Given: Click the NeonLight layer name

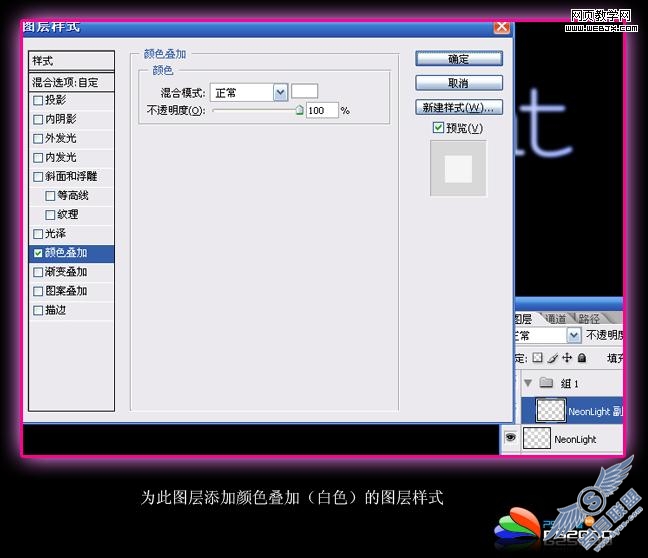Looking at the screenshot, I should [x=575, y=439].
